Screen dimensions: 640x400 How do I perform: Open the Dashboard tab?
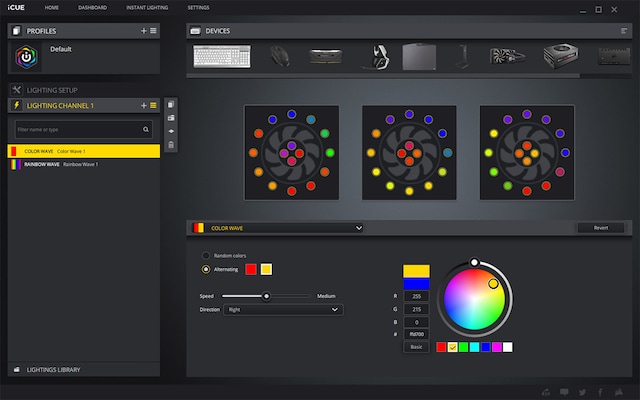[x=95, y=8]
